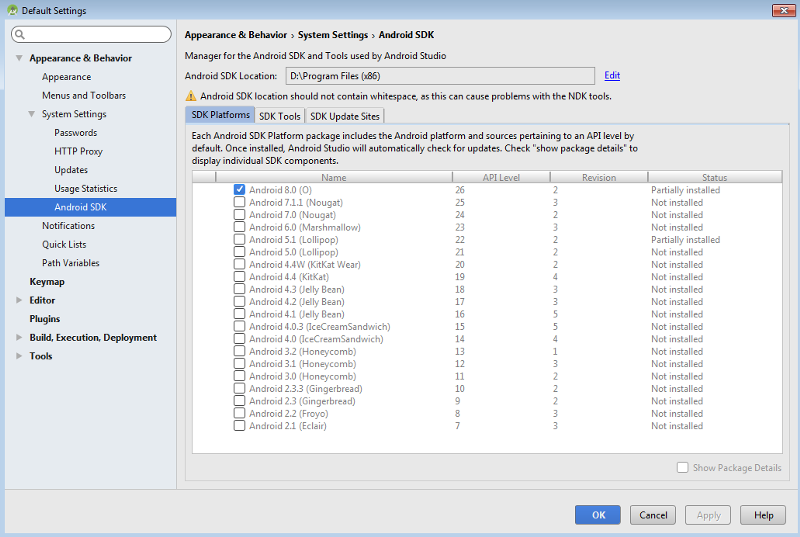This screenshot has height=537, width=800.
Task: Check the Android 4.4 (KitKat) checkbox
Action: click(239, 276)
